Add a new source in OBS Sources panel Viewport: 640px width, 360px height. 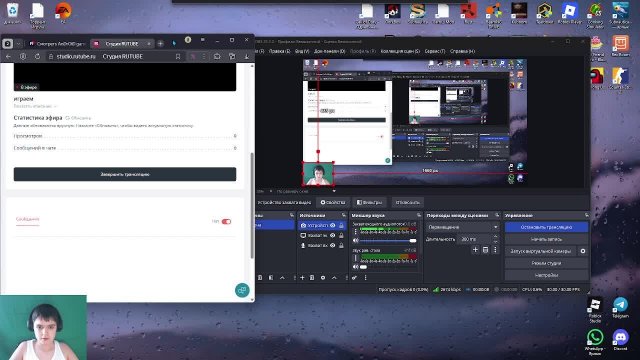click(302, 278)
